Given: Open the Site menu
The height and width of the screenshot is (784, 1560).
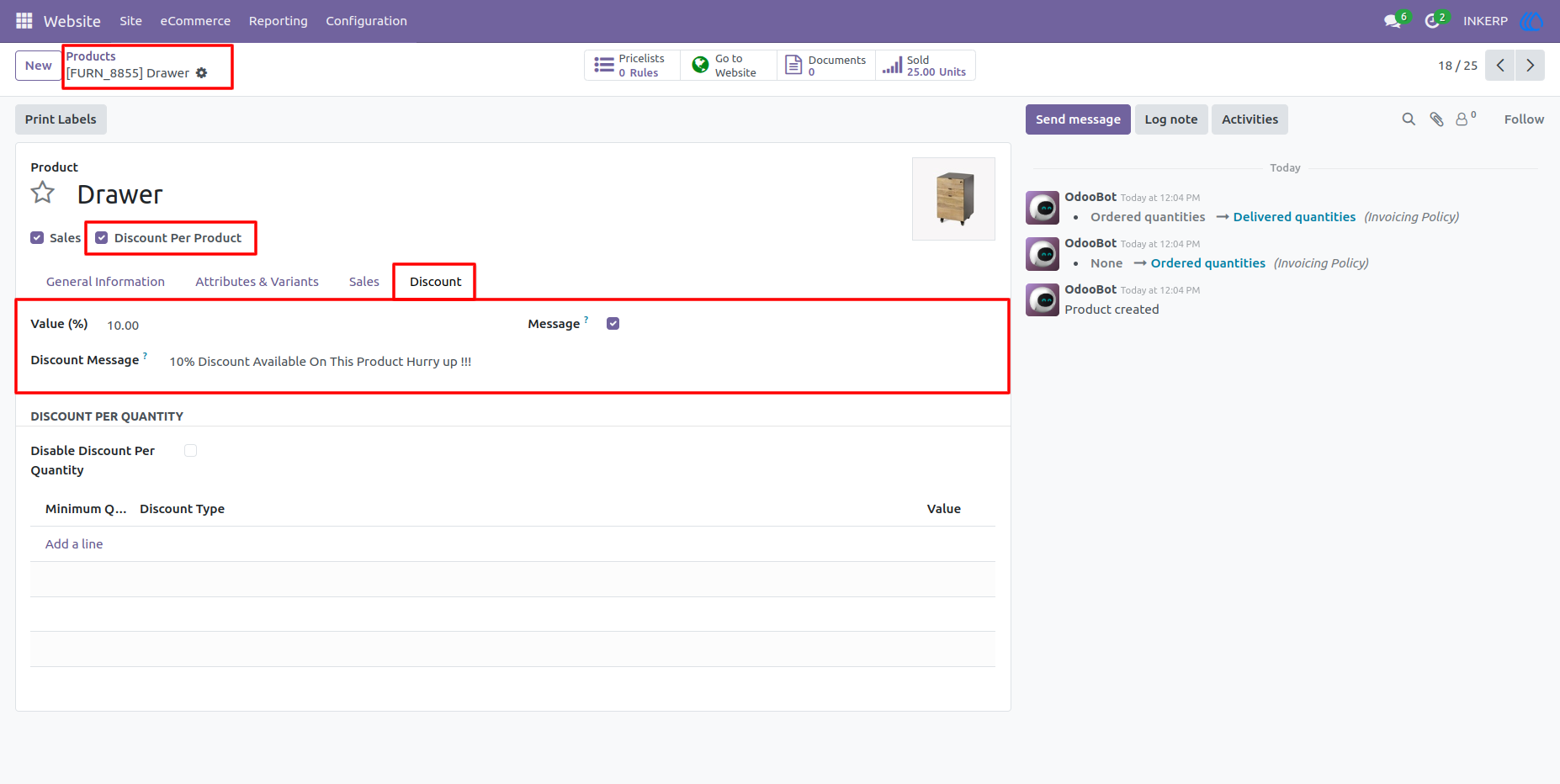Looking at the screenshot, I should tap(130, 21).
